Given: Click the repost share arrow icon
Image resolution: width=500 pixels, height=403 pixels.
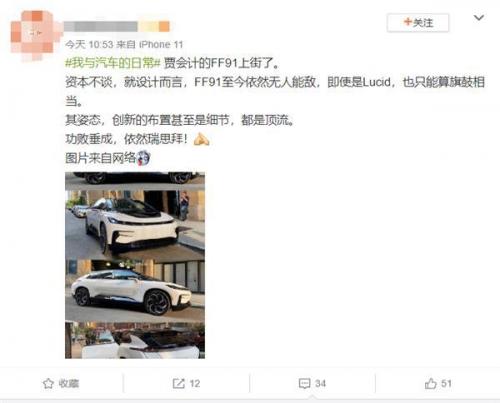Looking at the screenshot, I should pyautogui.click(x=179, y=383).
